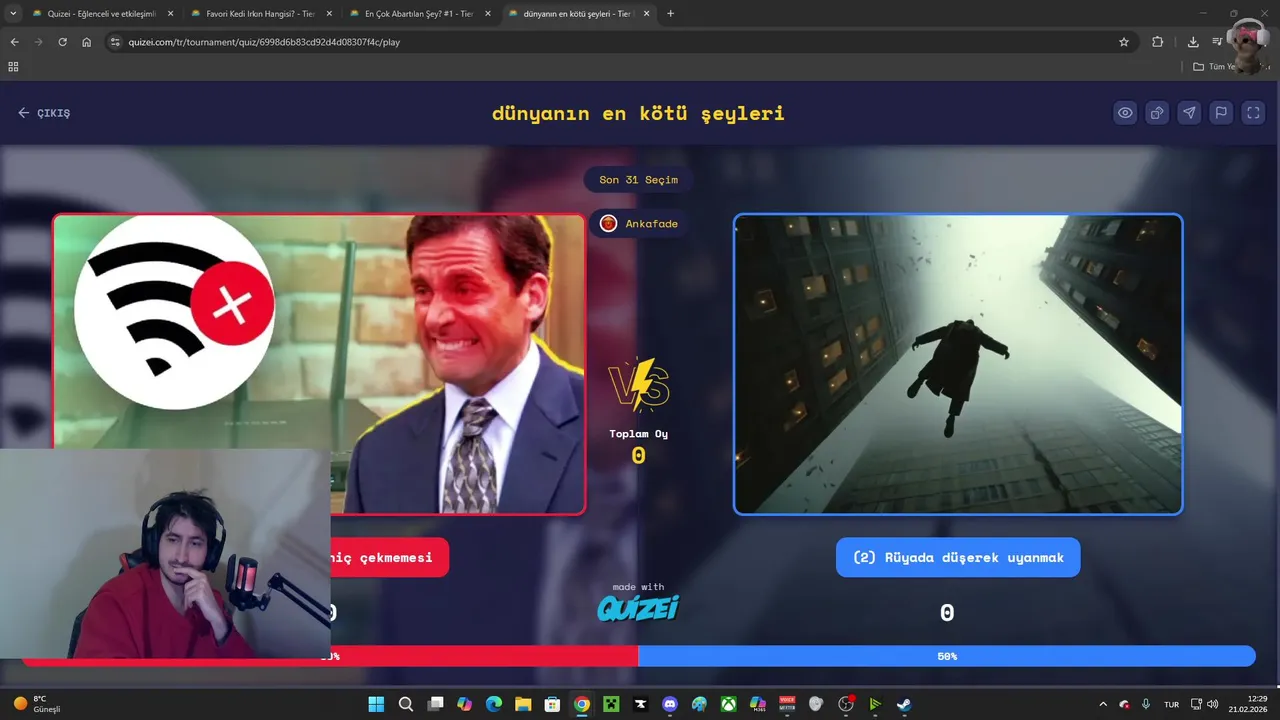Click the ÇIKIŞ exit link

point(44,113)
